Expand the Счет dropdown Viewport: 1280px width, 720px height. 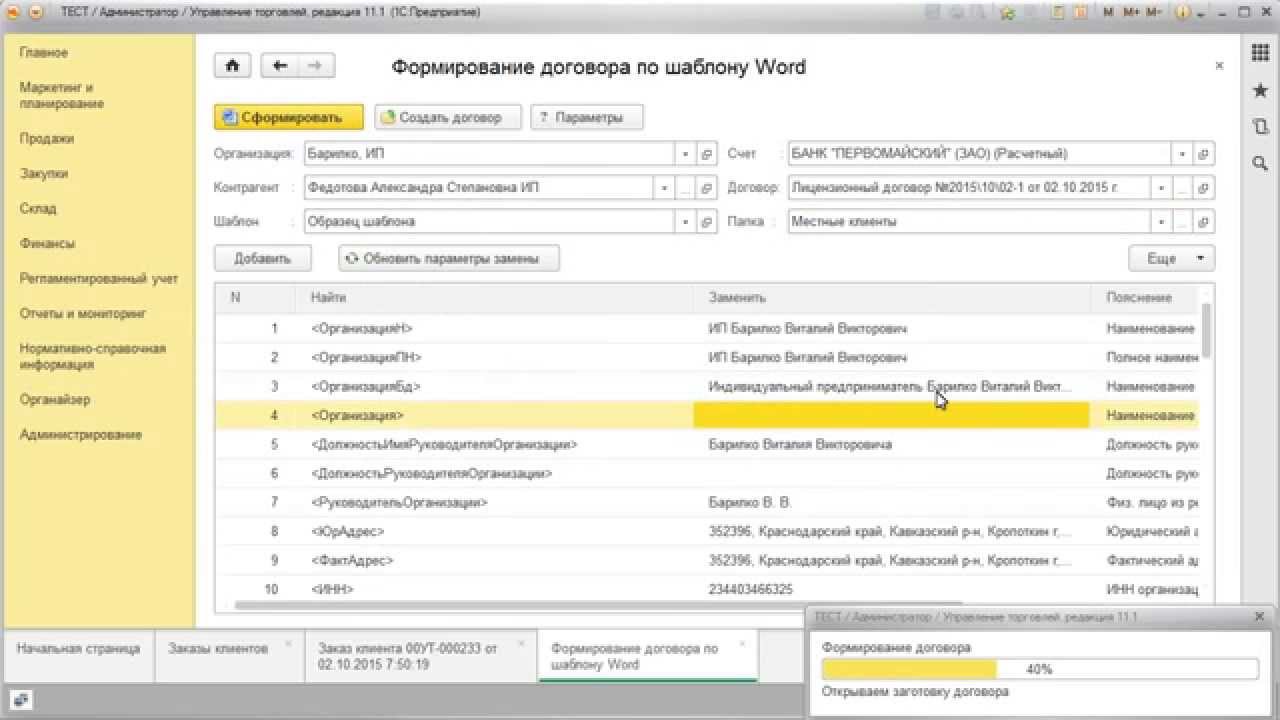pos(1183,154)
